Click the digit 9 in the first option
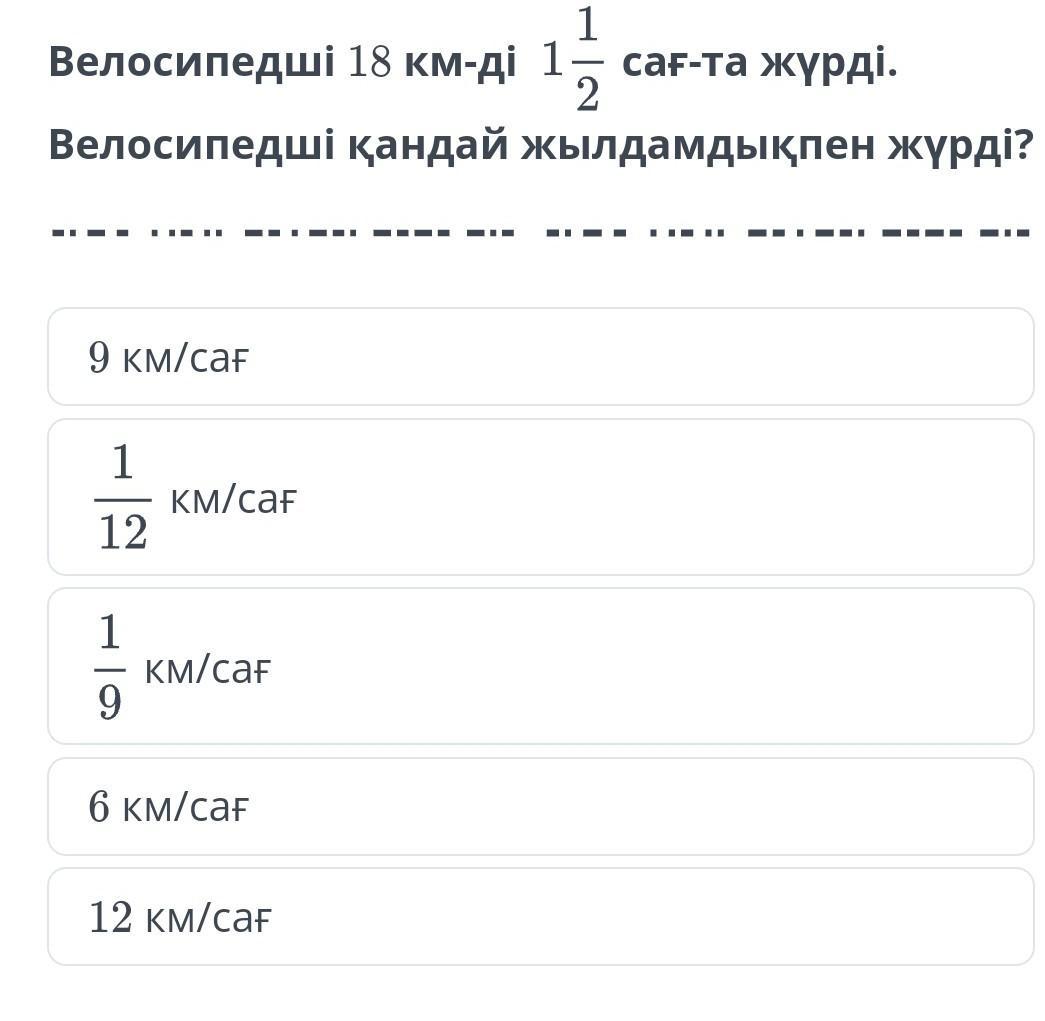The image size is (1045, 1021). coord(99,358)
